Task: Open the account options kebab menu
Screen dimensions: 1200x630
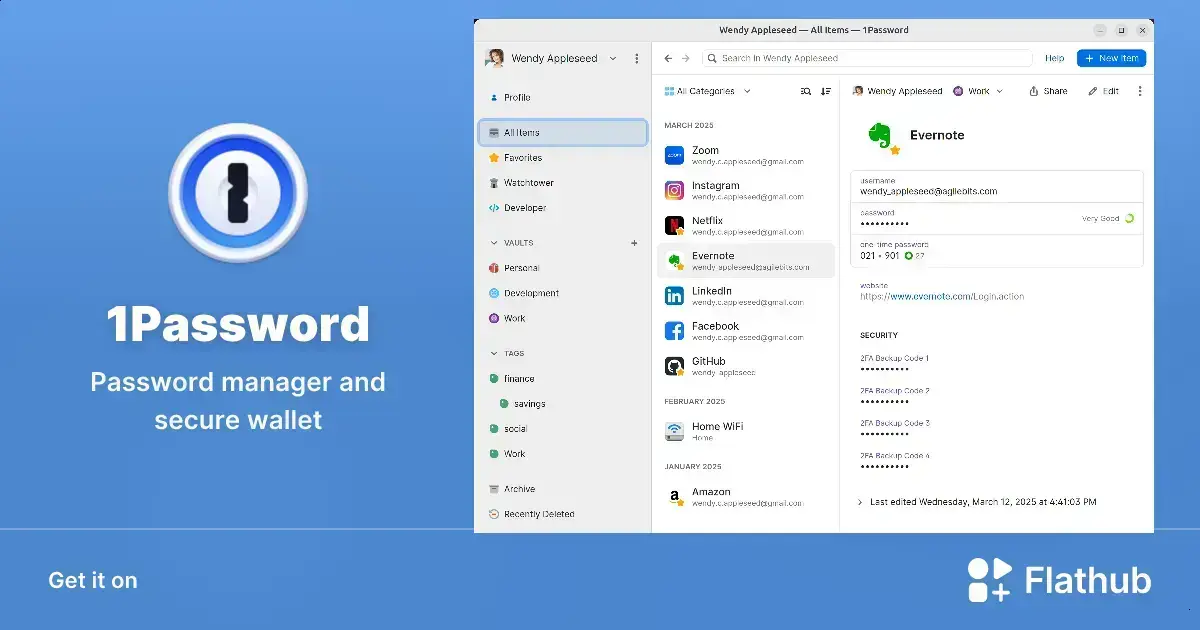Action: point(637,58)
